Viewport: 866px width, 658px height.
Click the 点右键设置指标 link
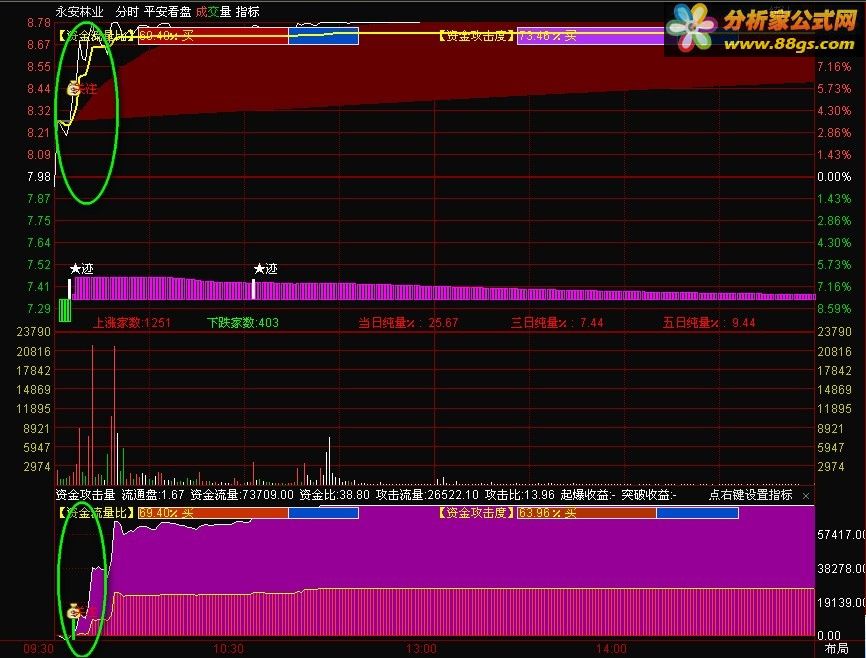(x=751, y=495)
